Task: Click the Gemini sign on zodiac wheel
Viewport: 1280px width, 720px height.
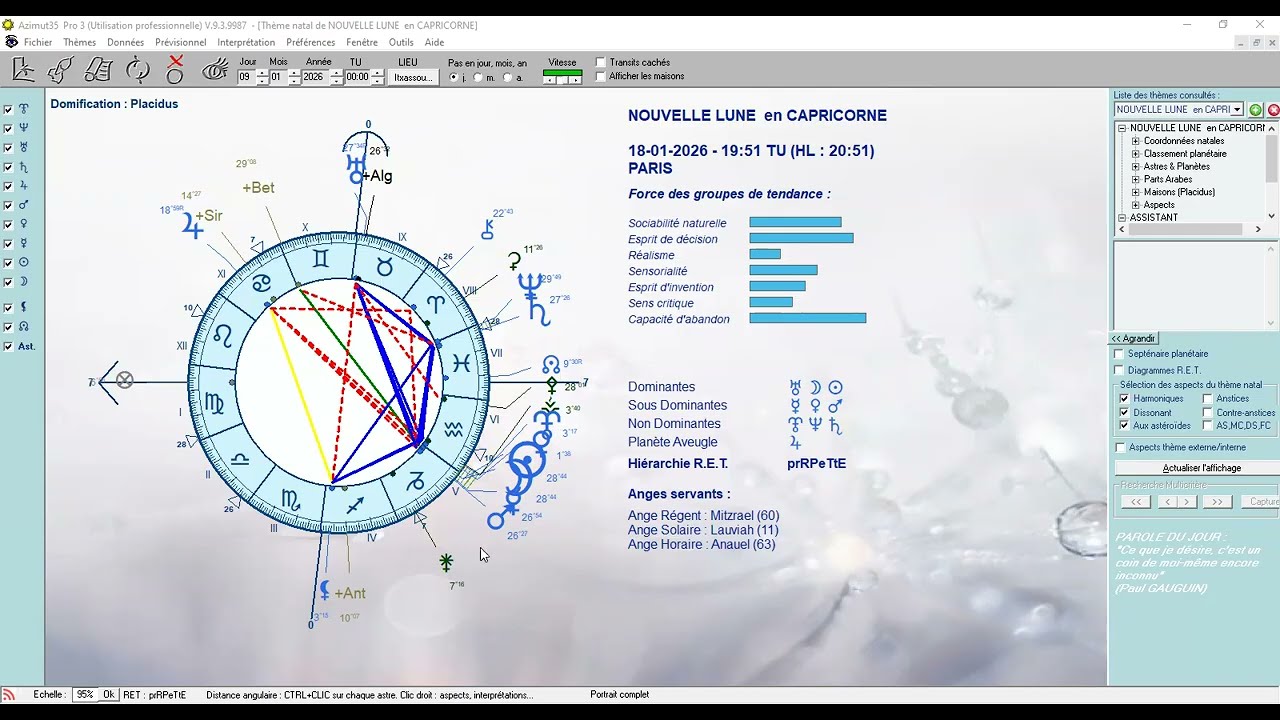Action: point(320,259)
